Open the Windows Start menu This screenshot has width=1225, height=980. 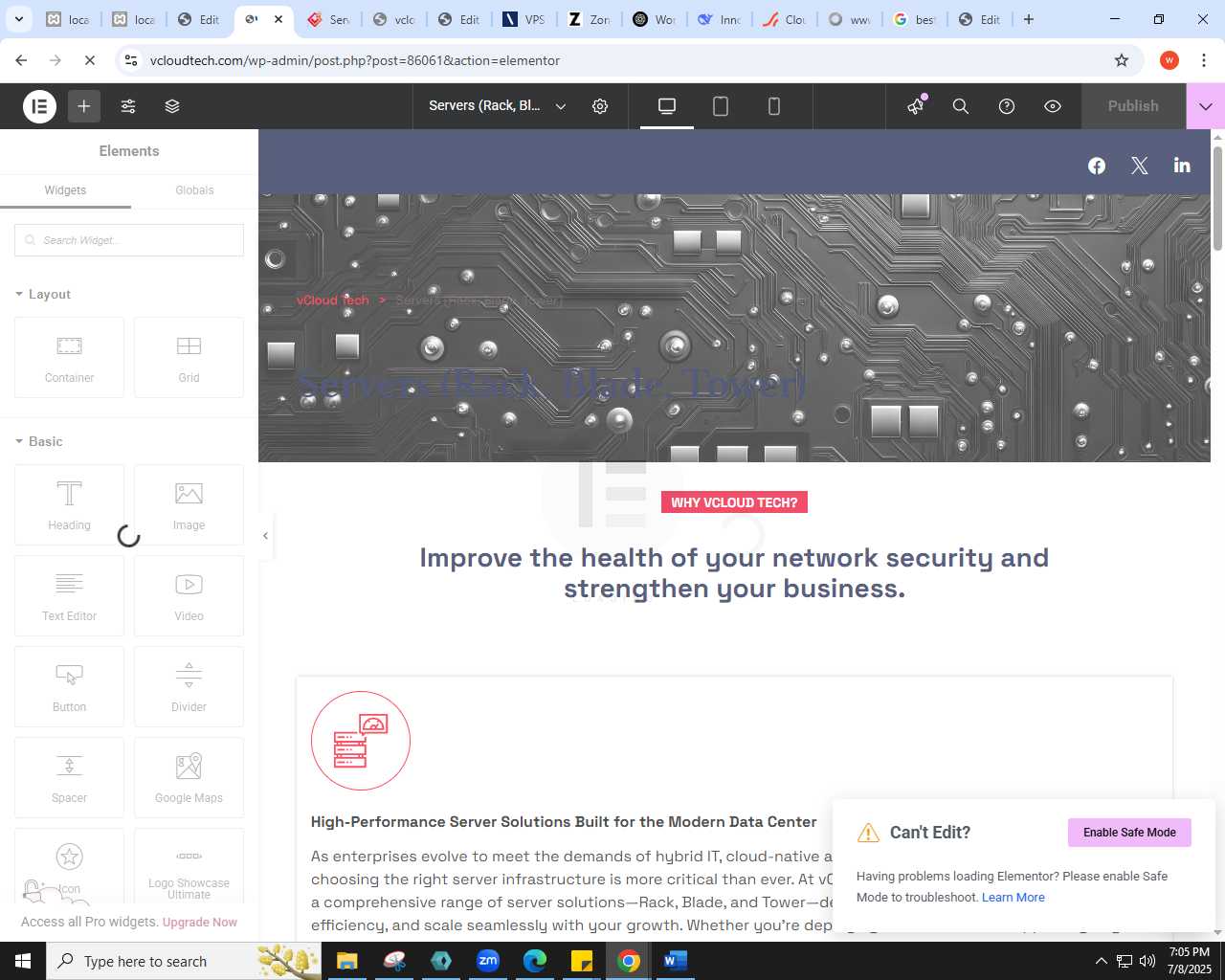pos(23,961)
